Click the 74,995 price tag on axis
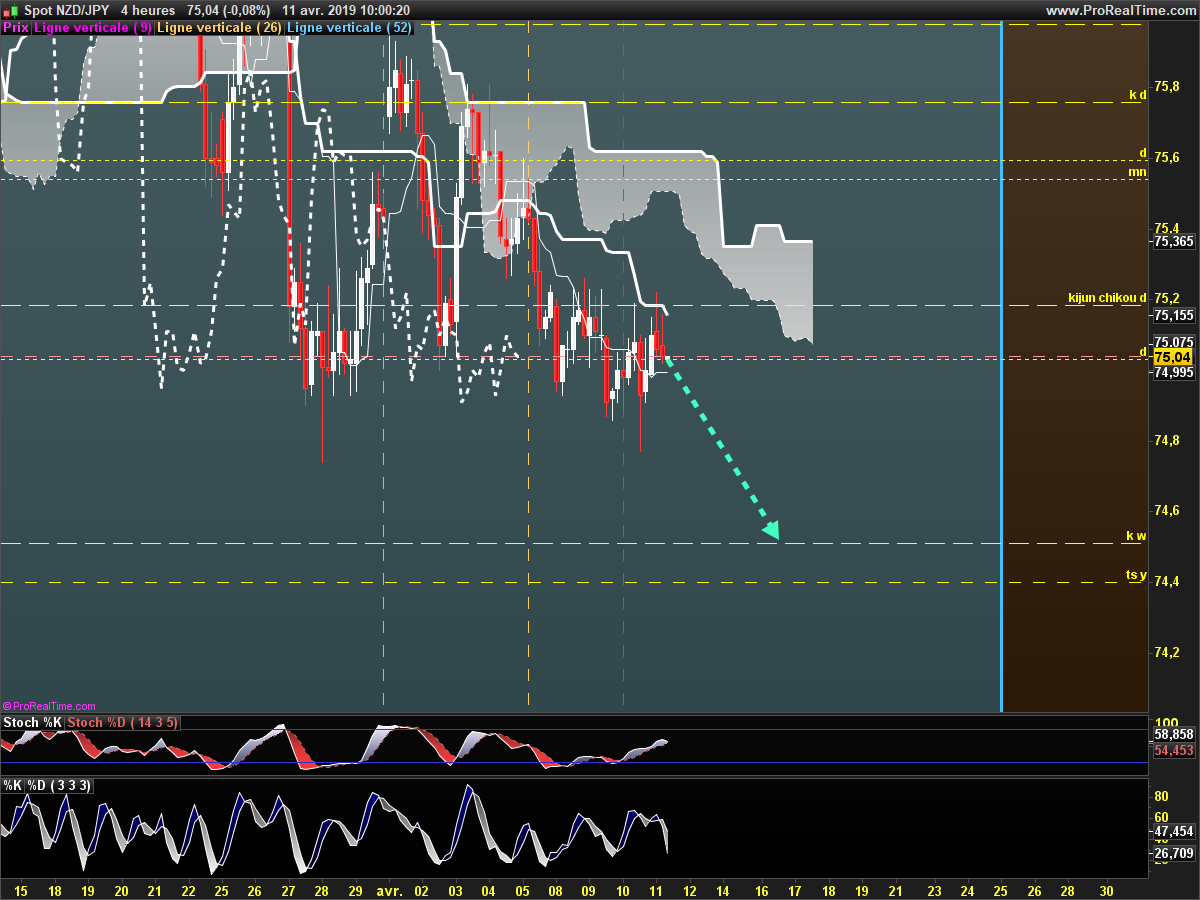Image resolution: width=1200 pixels, height=900 pixels. click(1173, 372)
